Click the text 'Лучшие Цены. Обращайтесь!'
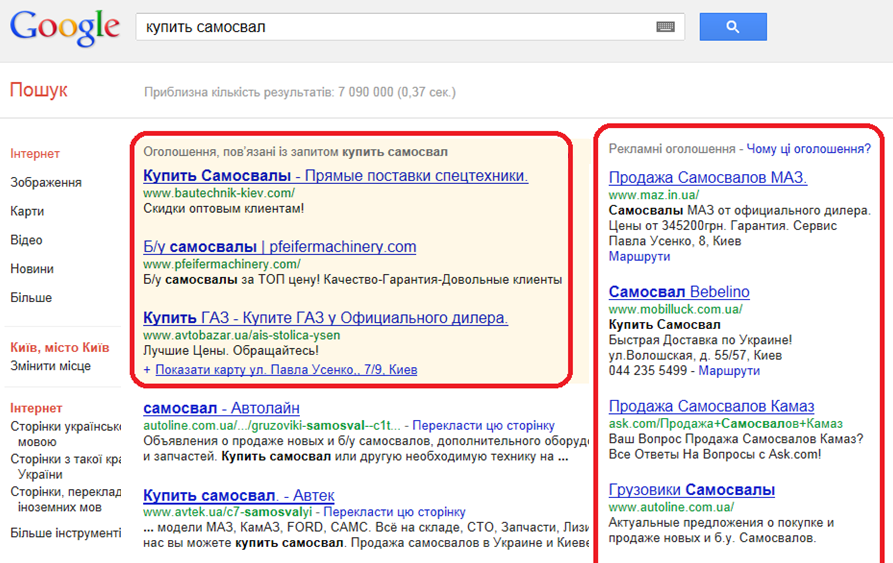The width and height of the screenshot is (893, 563). 231,351
